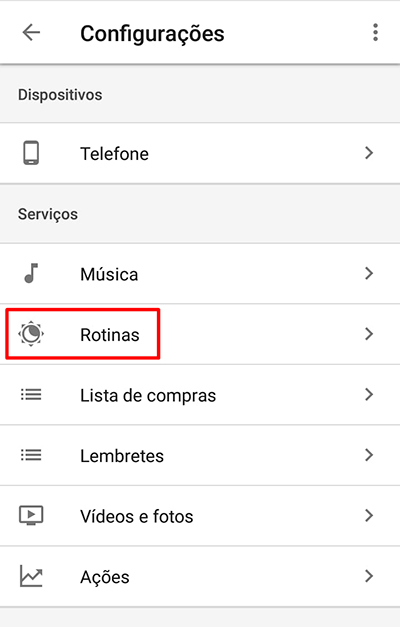Open the Ações settings entry
Image resolution: width=400 pixels, height=627 pixels.
point(200,576)
